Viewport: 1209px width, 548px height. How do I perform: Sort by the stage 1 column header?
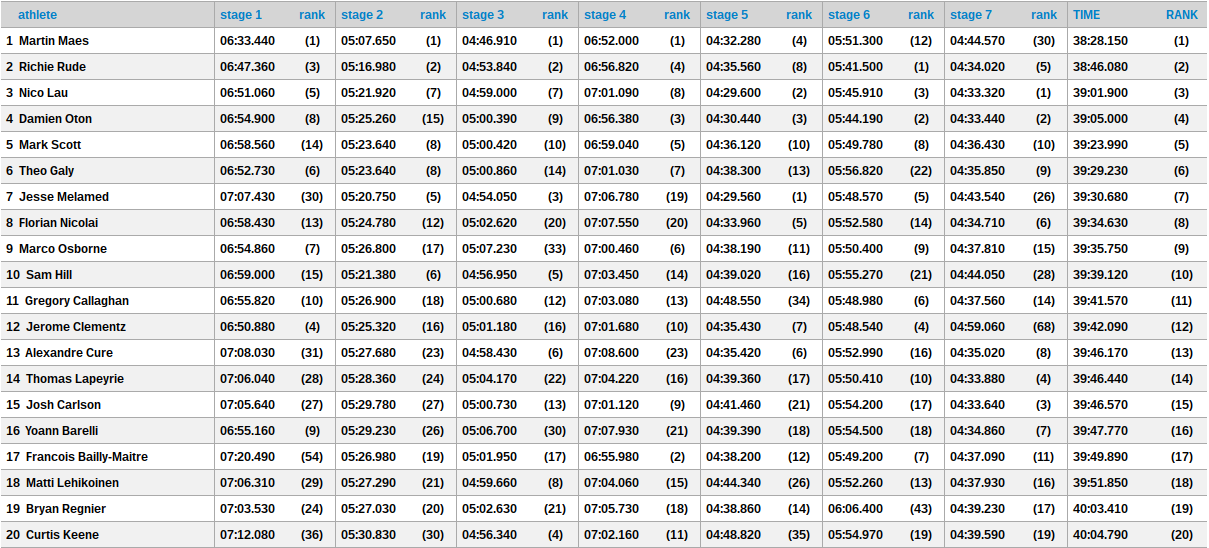(x=241, y=15)
